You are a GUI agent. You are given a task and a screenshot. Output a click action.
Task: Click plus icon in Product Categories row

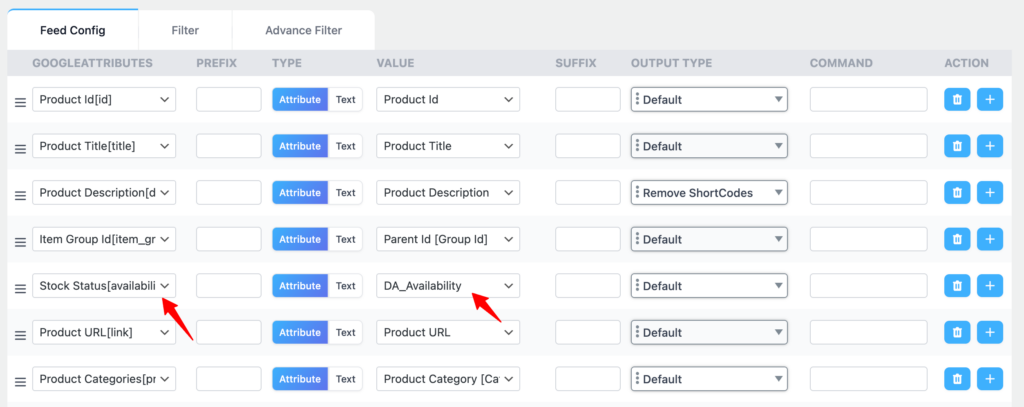tap(990, 379)
